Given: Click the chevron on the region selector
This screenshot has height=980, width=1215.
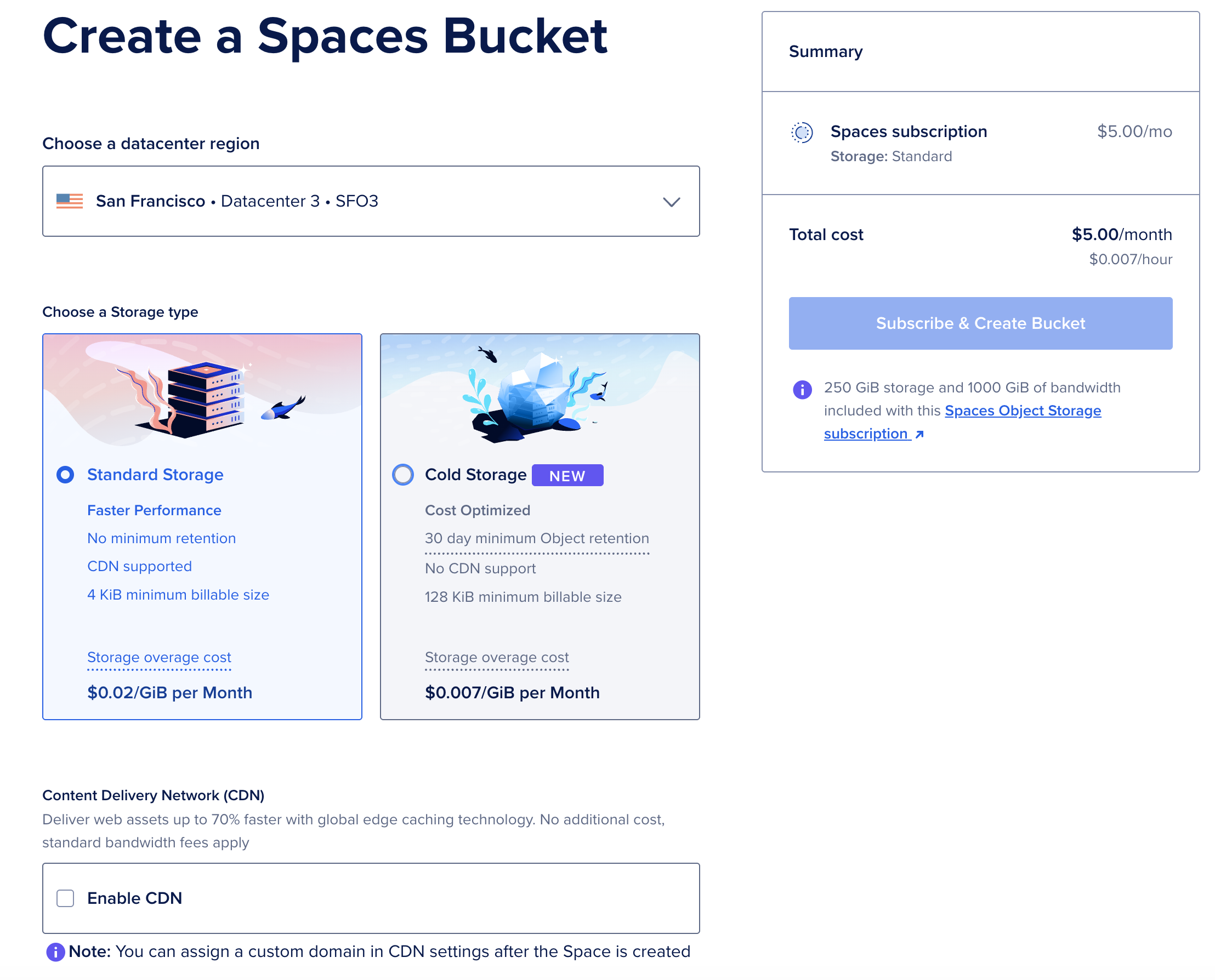Looking at the screenshot, I should click(x=671, y=202).
